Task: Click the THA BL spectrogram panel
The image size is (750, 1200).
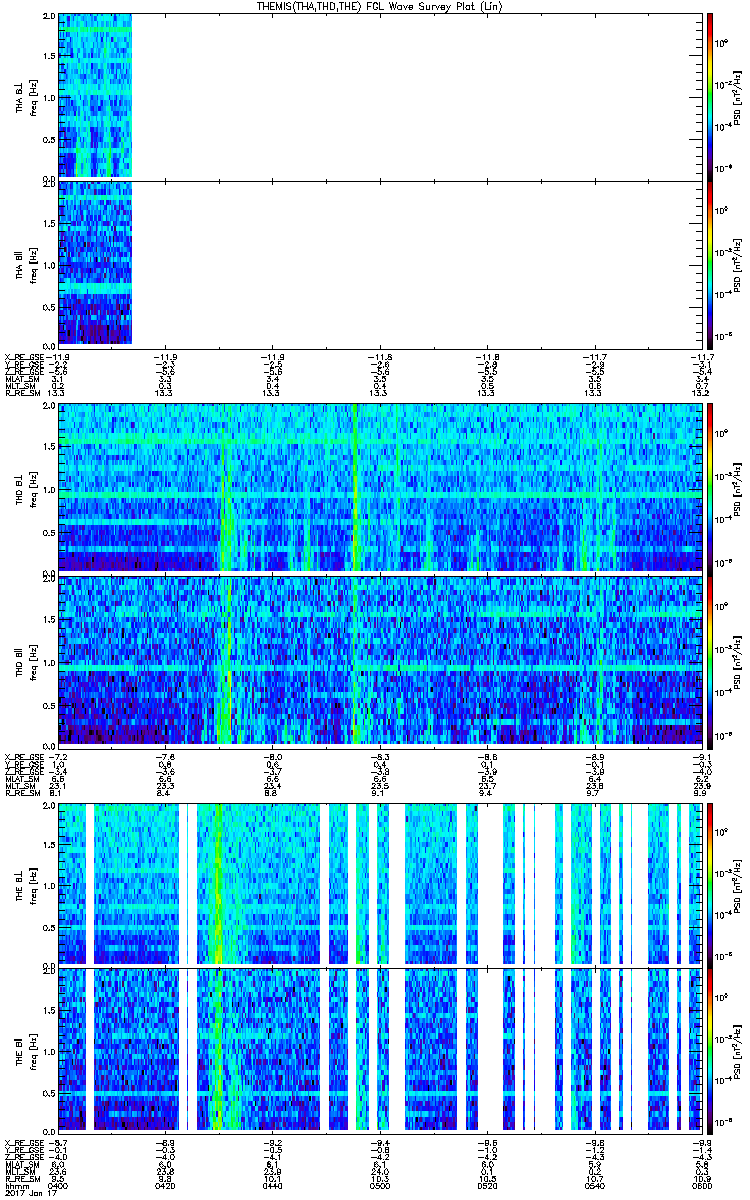Action: 380,96
